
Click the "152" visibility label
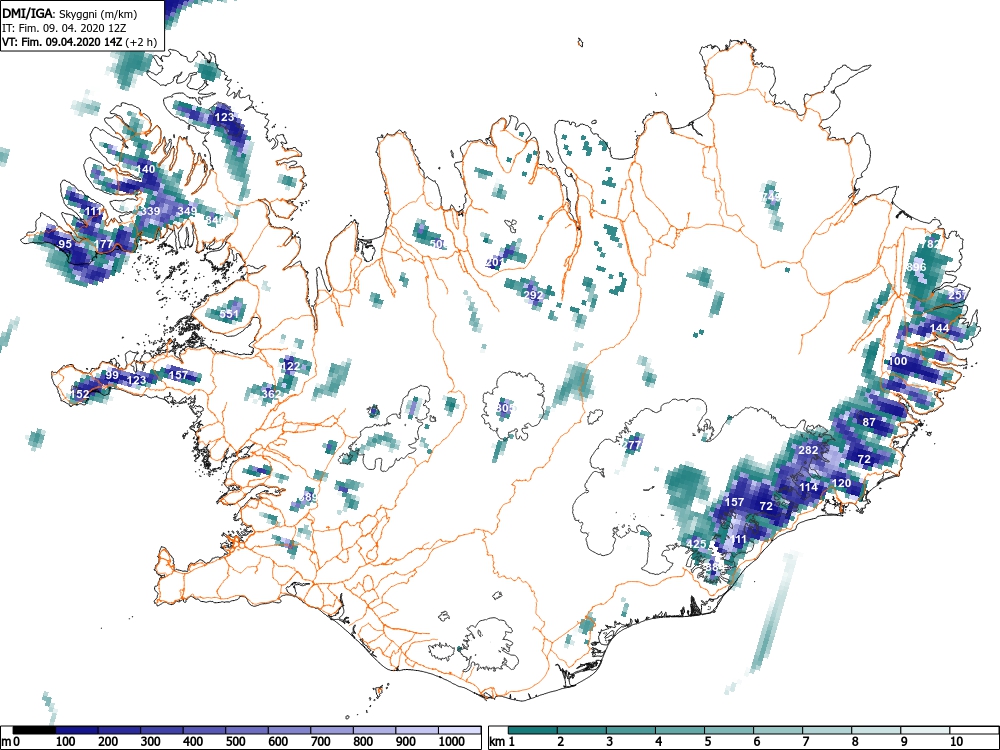point(80,394)
